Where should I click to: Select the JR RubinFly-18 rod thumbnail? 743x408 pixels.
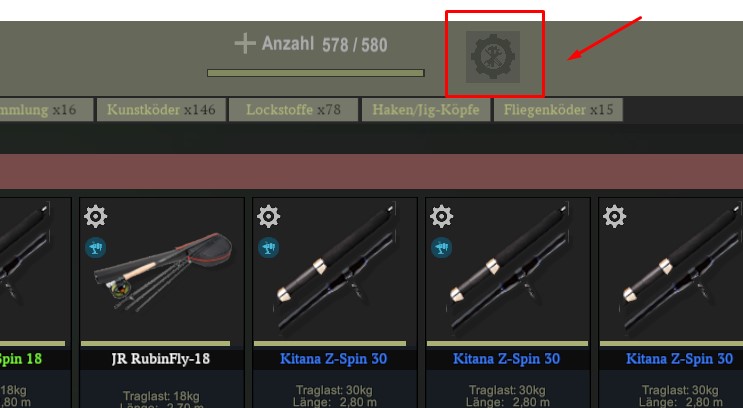click(163, 271)
